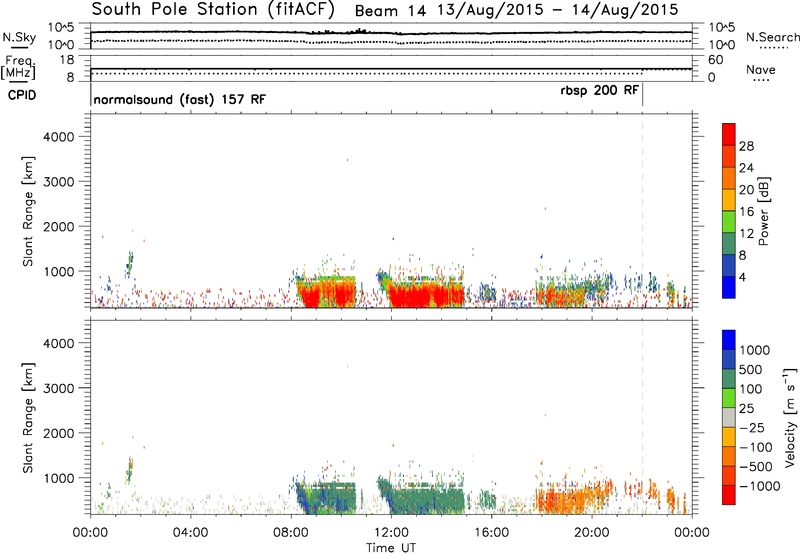The image size is (800, 554).
Task: Click the 'Power [dB]' colorbar title
Action: tap(764, 211)
